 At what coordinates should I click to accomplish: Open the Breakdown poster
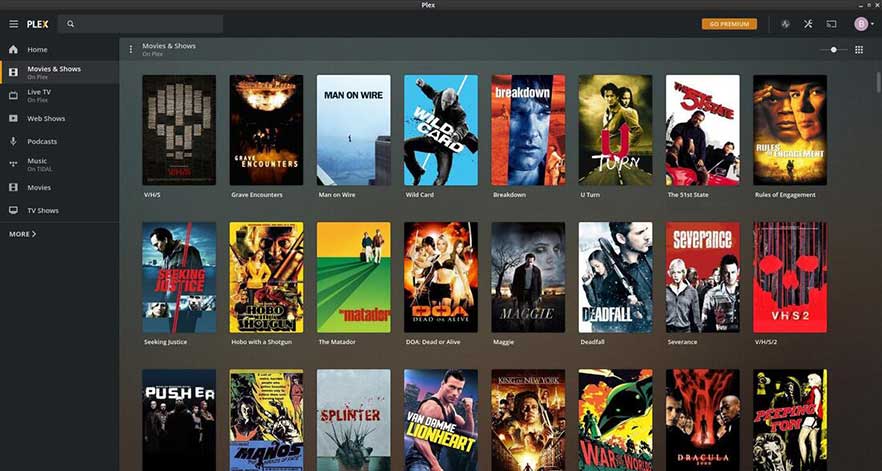tap(528, 130)
